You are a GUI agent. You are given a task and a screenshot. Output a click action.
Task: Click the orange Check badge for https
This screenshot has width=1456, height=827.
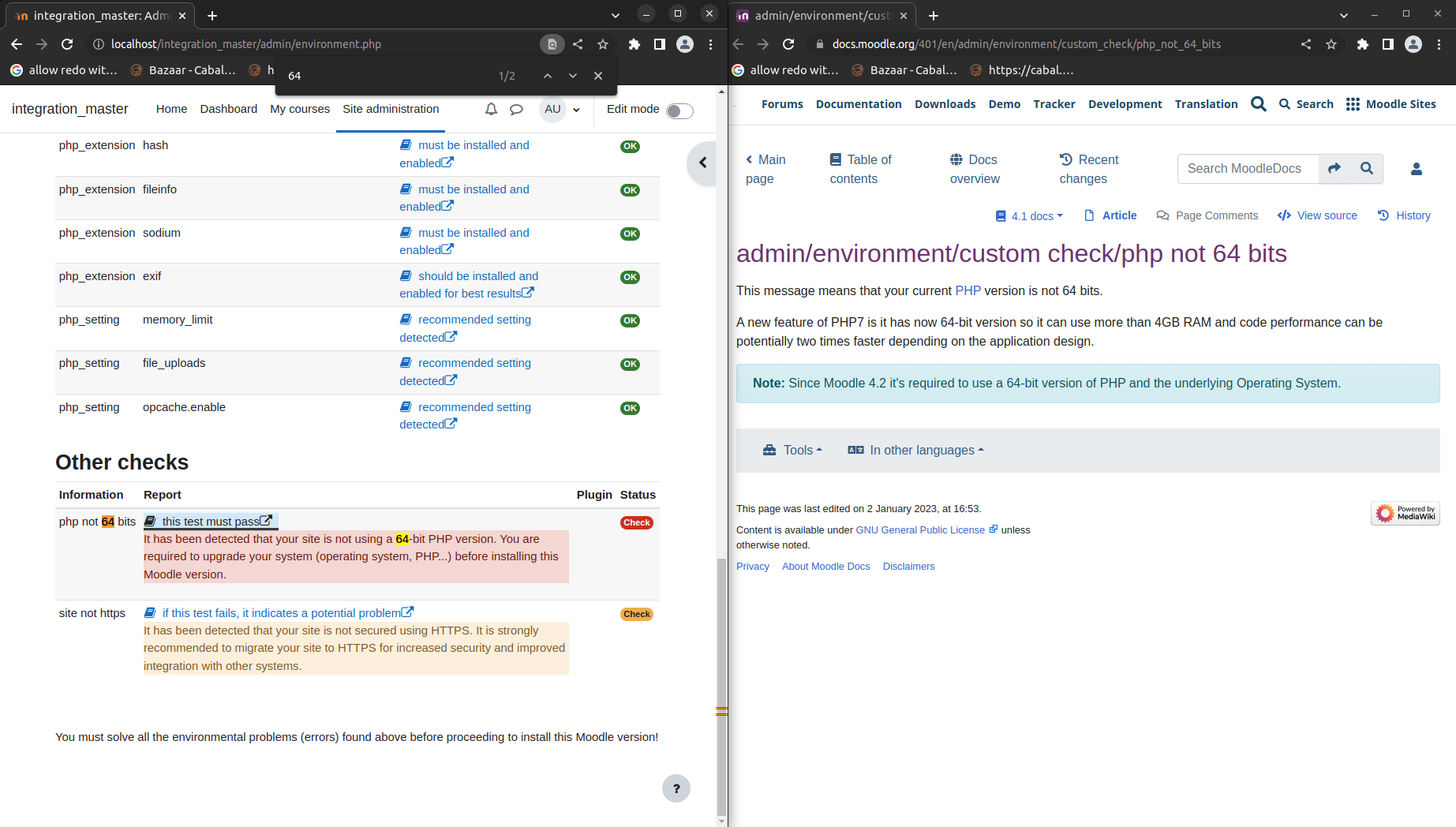(x=636, y=614)
